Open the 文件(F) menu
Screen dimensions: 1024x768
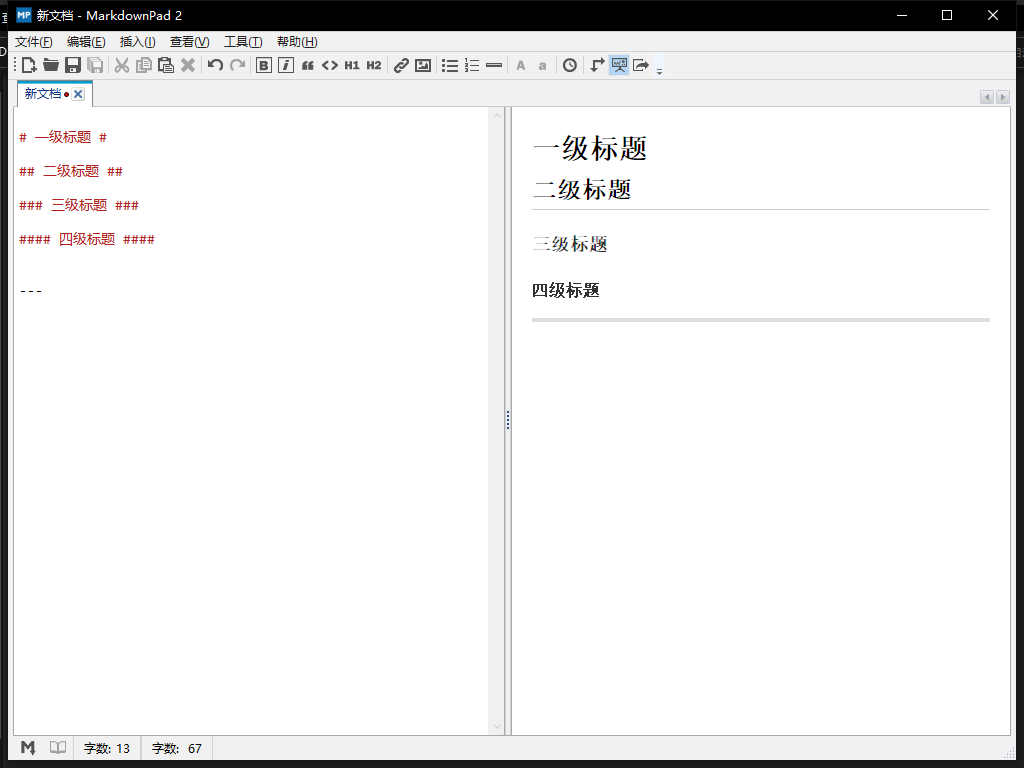(x=34, y=42)
